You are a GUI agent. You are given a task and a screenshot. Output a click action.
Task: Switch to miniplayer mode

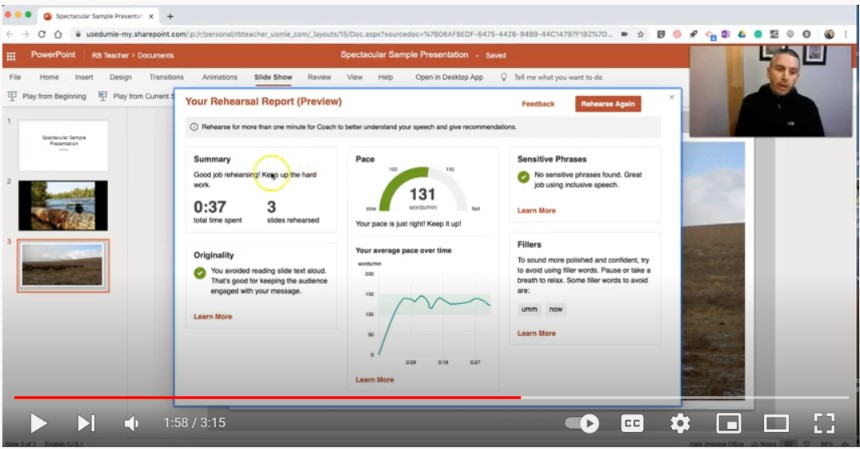(728, 423)
